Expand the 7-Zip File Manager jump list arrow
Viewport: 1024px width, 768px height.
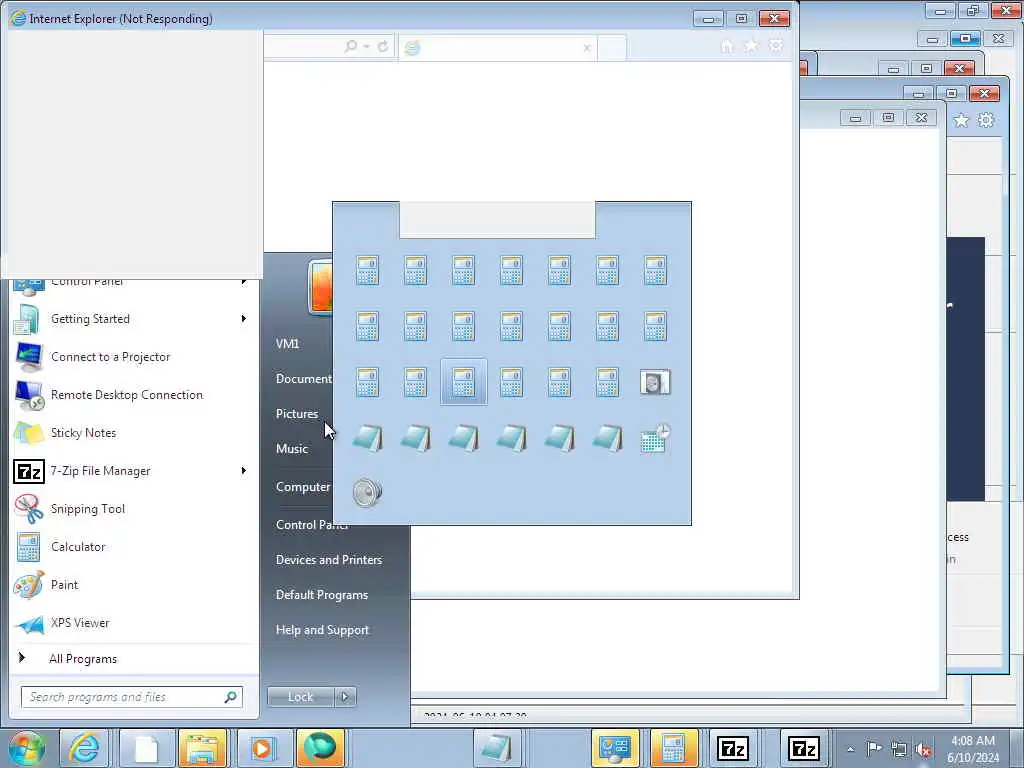pos(244,471)
